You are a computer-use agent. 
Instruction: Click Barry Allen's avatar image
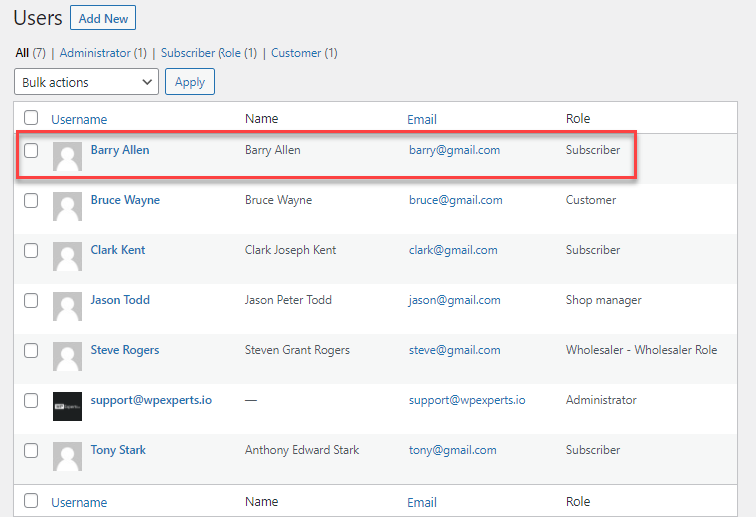(x=67, y=156)
